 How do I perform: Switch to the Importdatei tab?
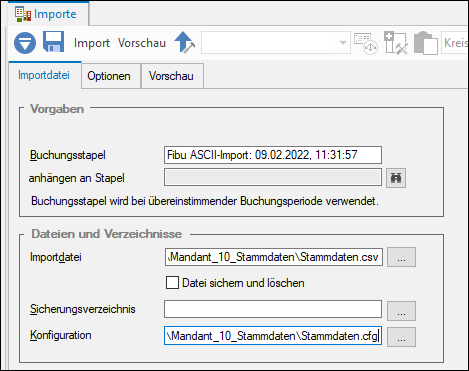44,75
